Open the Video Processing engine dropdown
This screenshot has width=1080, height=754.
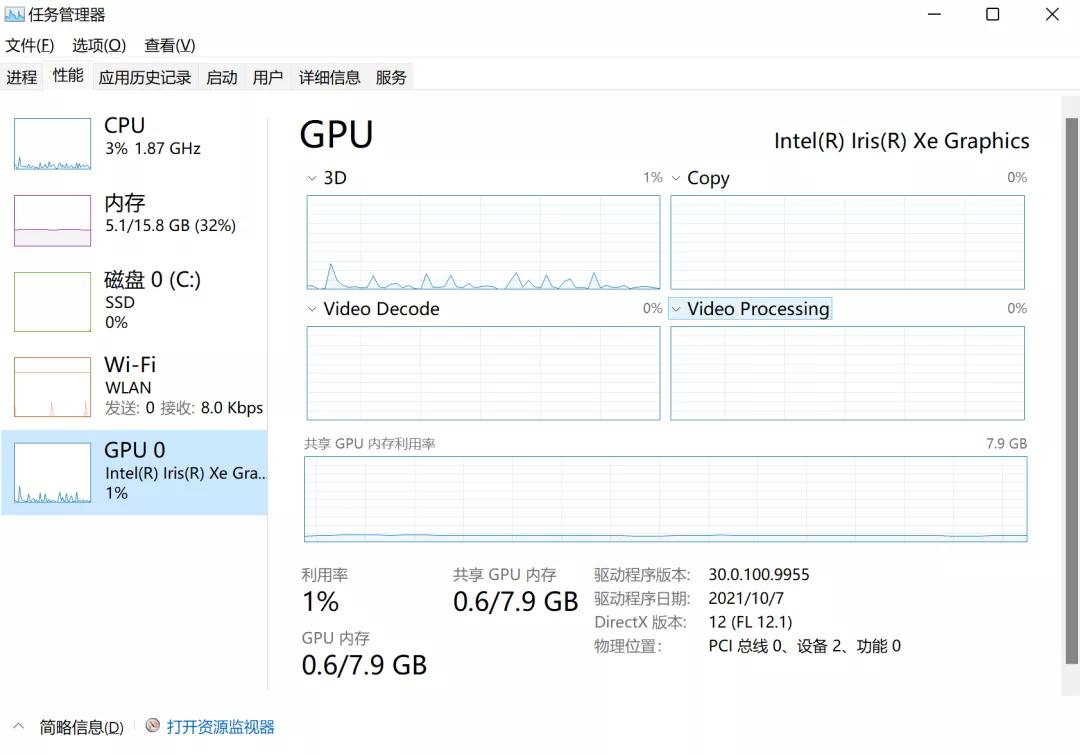tap(677, 309)
